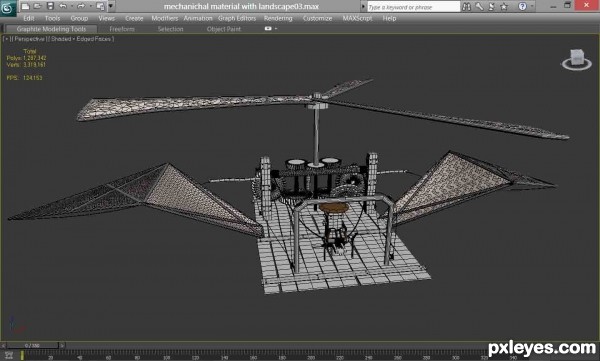The width and height of the screenshot is (600, 361).
Task: Switch to the Freeform ribbon tab
Action: pos(122,29)
